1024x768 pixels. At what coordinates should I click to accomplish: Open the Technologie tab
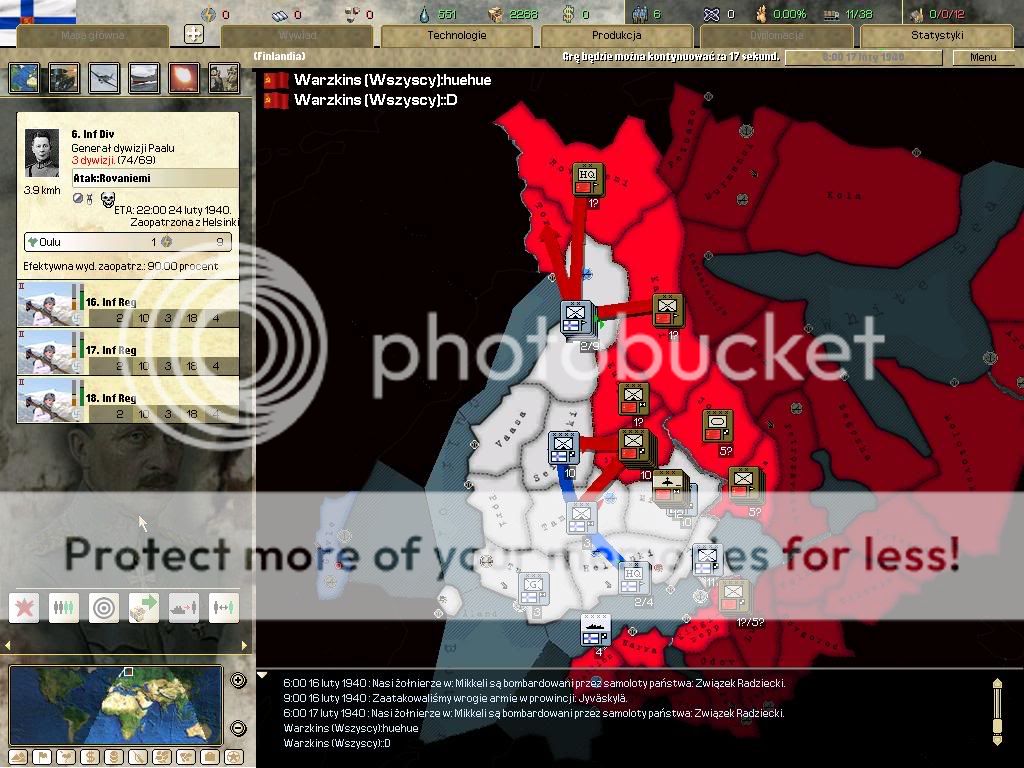(x=457, y=36)
